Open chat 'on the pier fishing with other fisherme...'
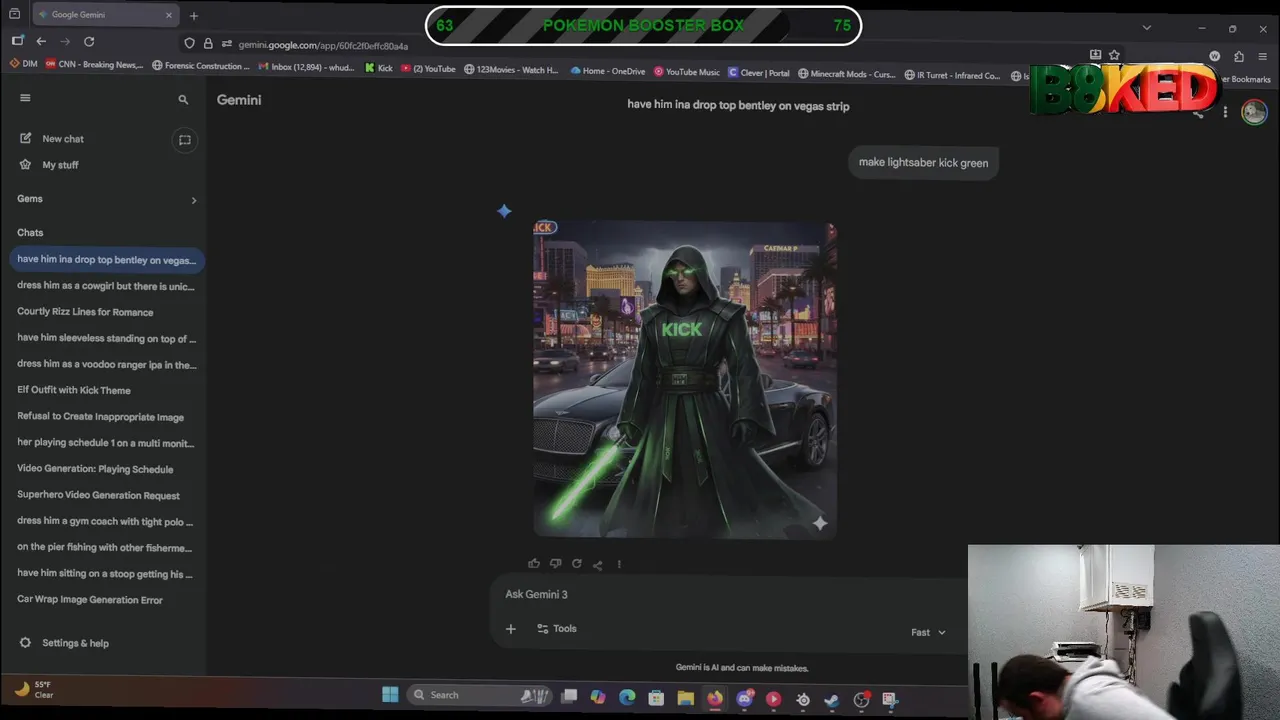This screenshot has width=1280, height=720. (105, 547)
